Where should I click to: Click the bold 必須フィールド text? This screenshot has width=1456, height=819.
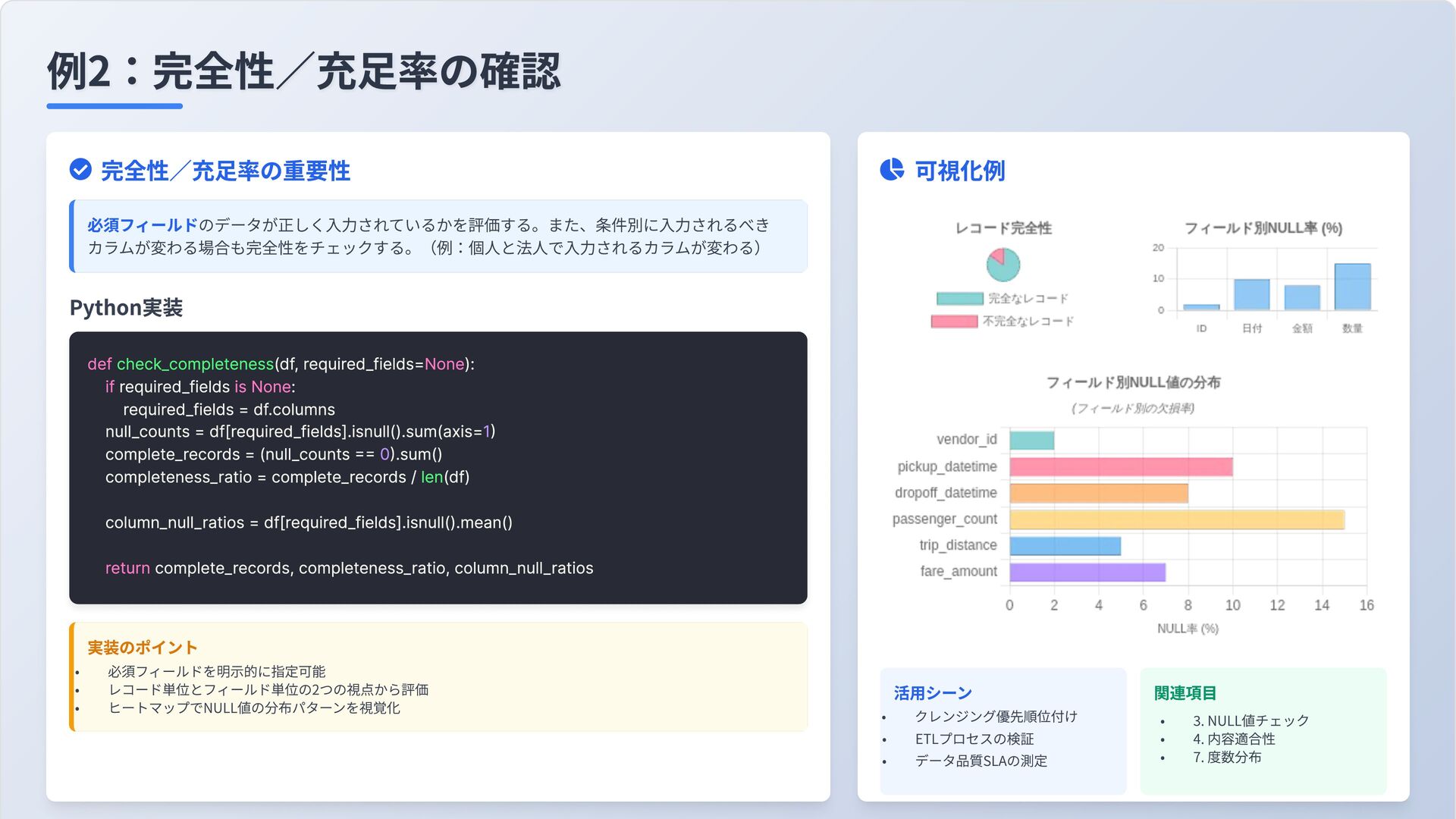(143, 225)
